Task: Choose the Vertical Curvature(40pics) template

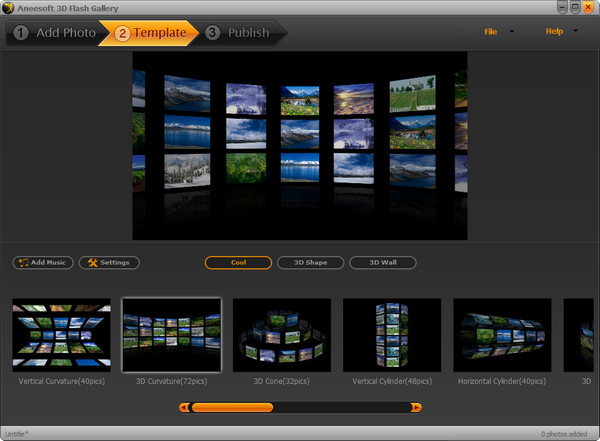Action: tap(62, 335)
